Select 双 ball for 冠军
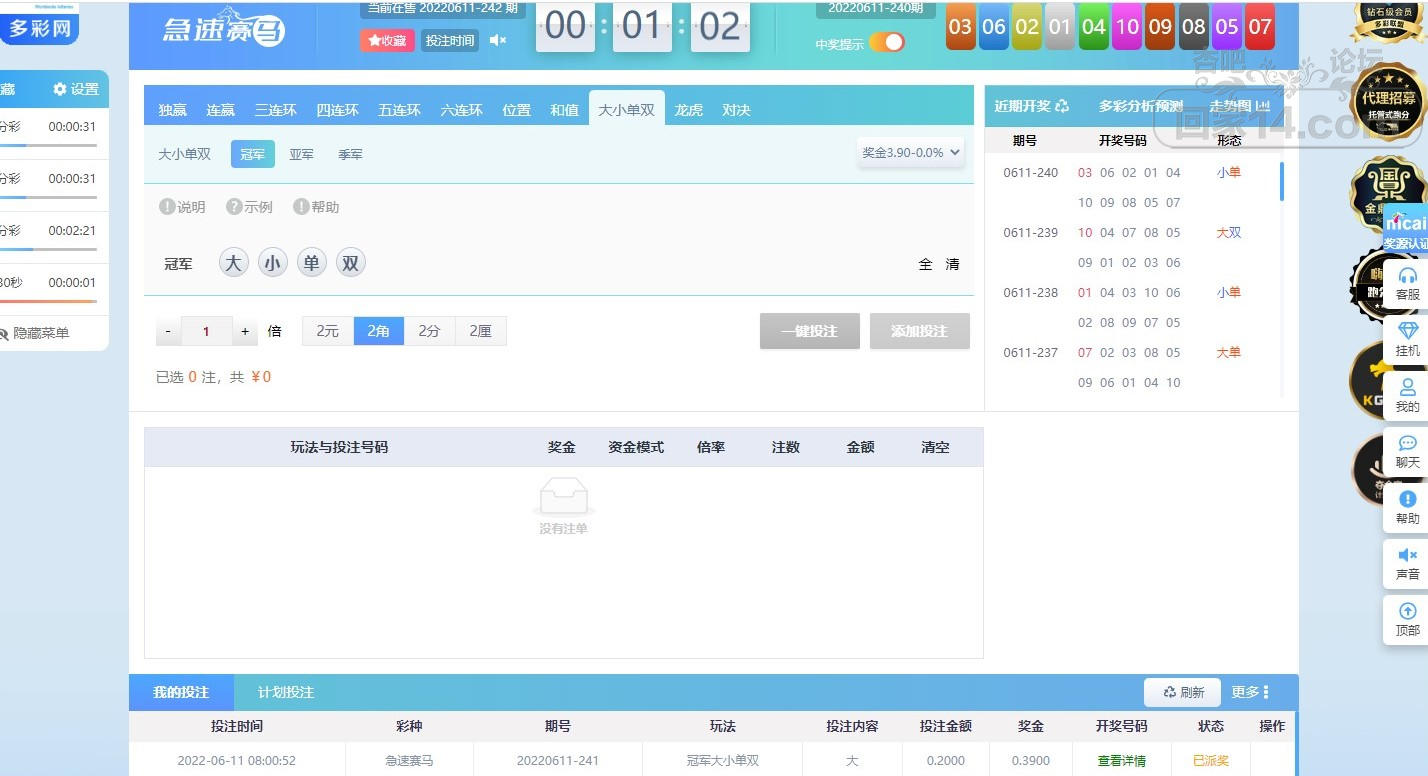 pos(350,263)
